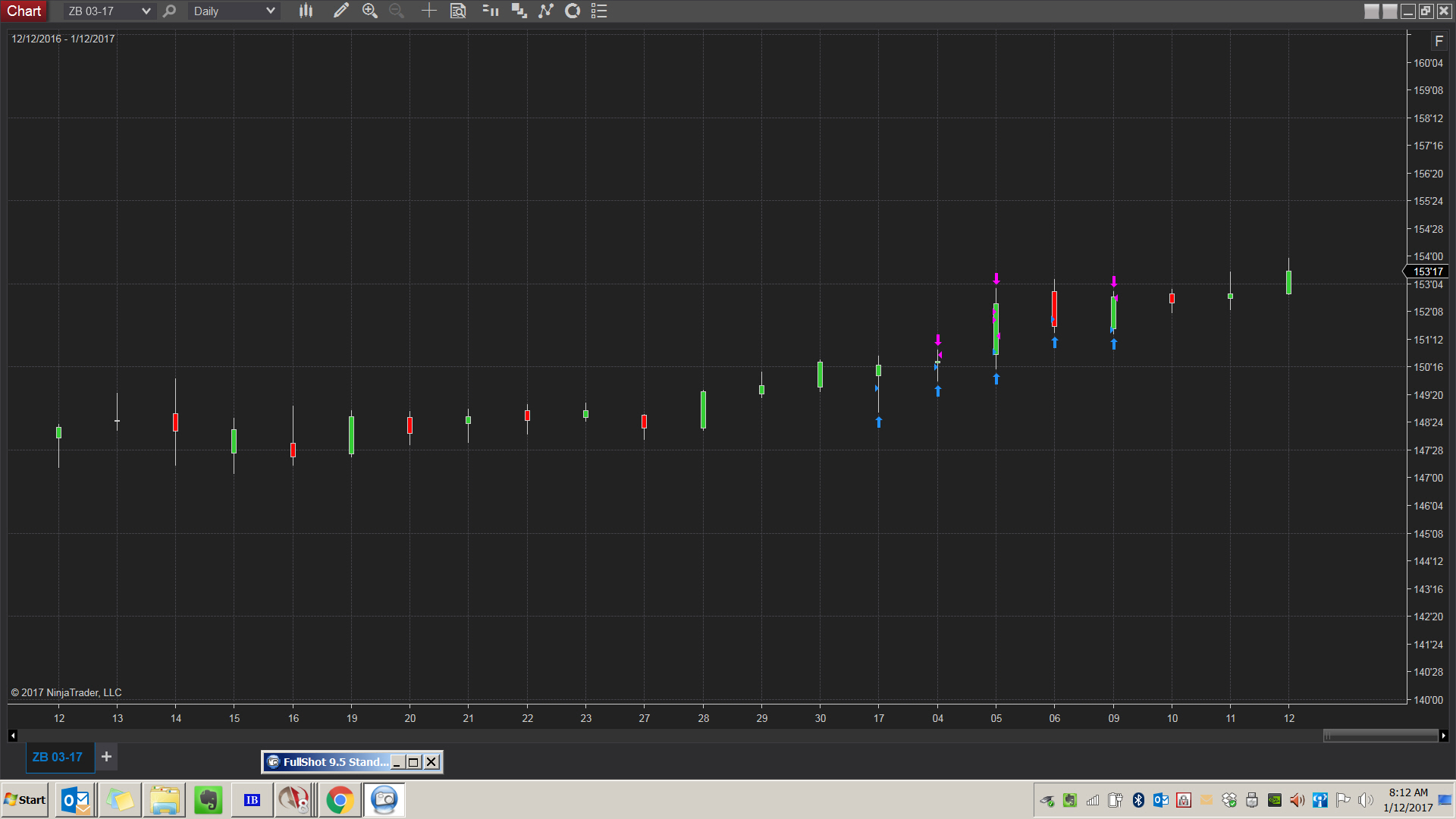Screen dimensions: 1456x819
Task: Open the Chart Trader icon
Action: [491, 11]
